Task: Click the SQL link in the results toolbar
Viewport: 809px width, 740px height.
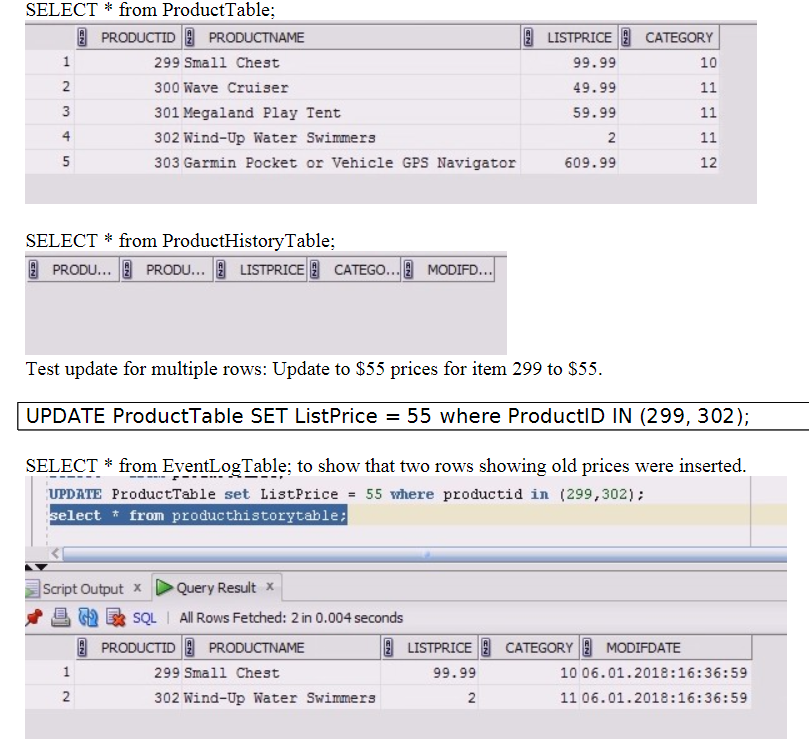Action: point(145,617)
